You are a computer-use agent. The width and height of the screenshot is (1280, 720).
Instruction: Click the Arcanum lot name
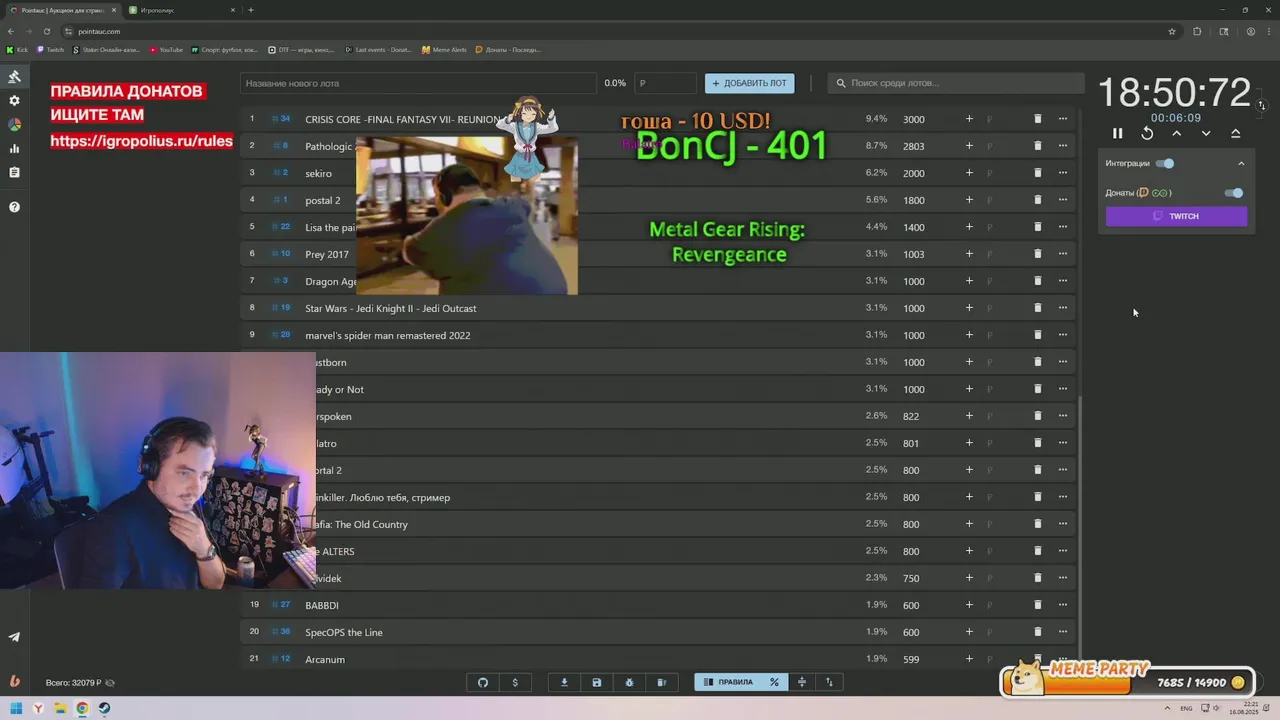pyautogui.click(x=325, y=659)
